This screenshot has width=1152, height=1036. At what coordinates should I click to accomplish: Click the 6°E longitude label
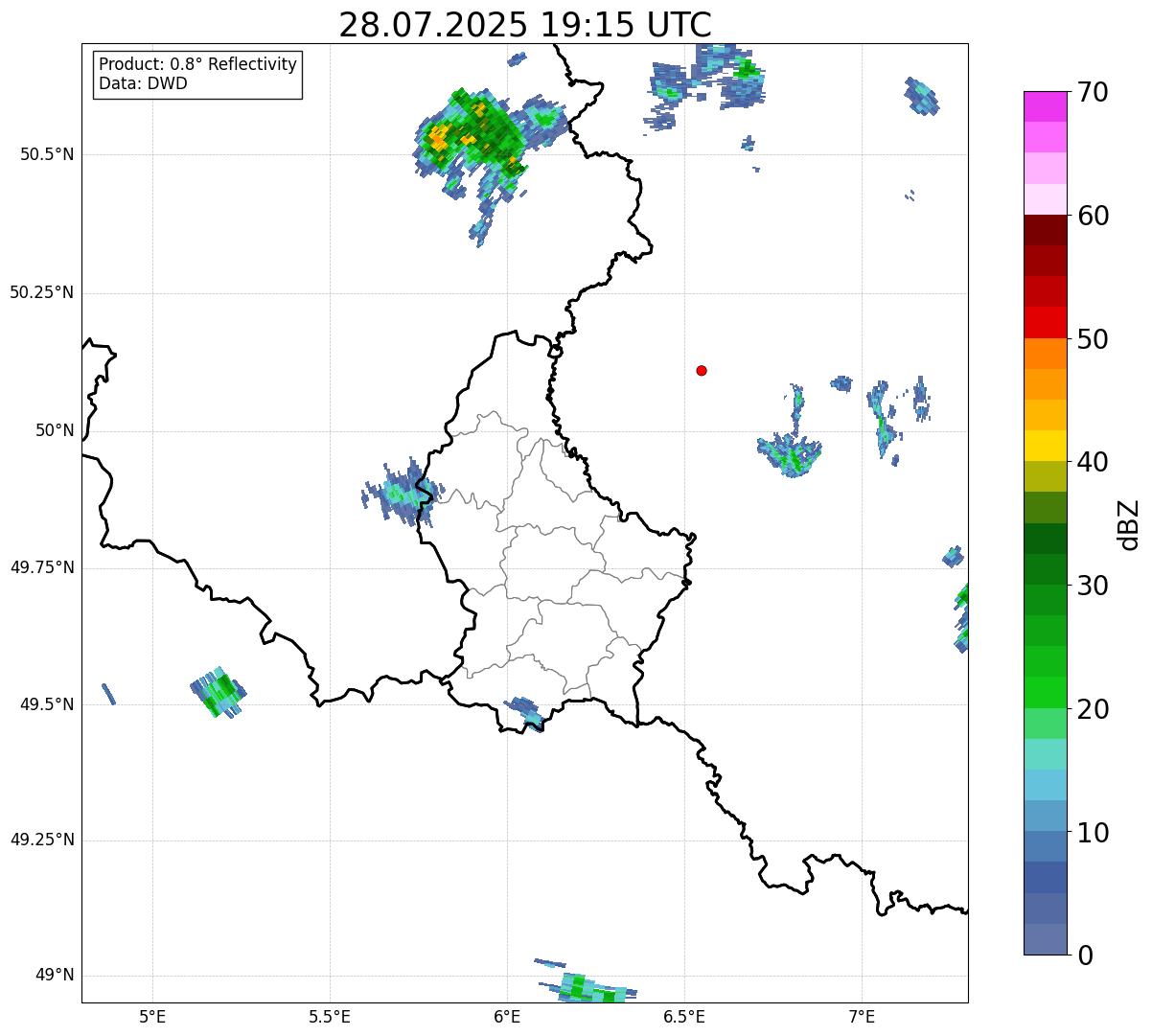click(507, 1016)
